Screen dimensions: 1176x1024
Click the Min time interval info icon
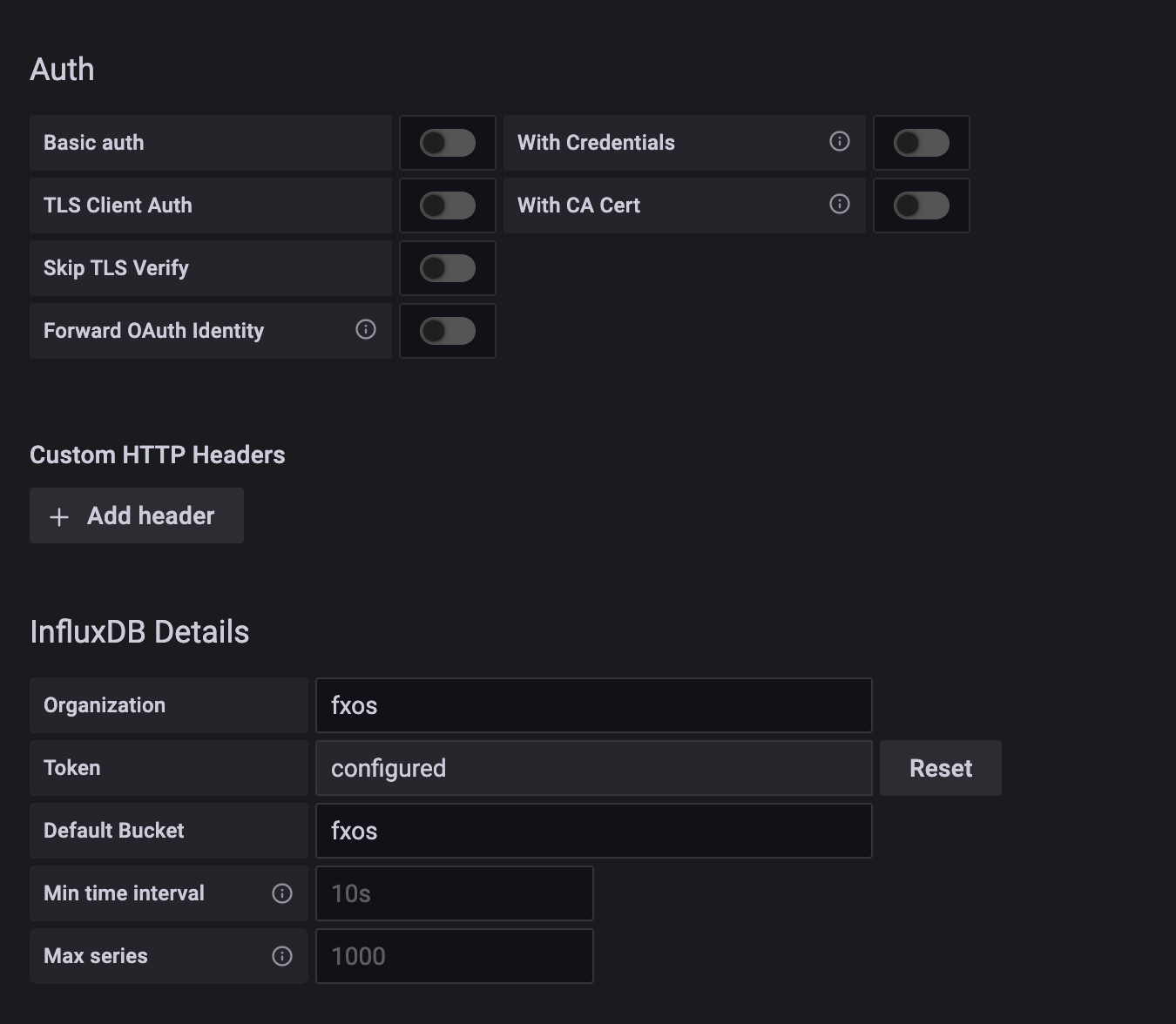click(x=282, y=893)
